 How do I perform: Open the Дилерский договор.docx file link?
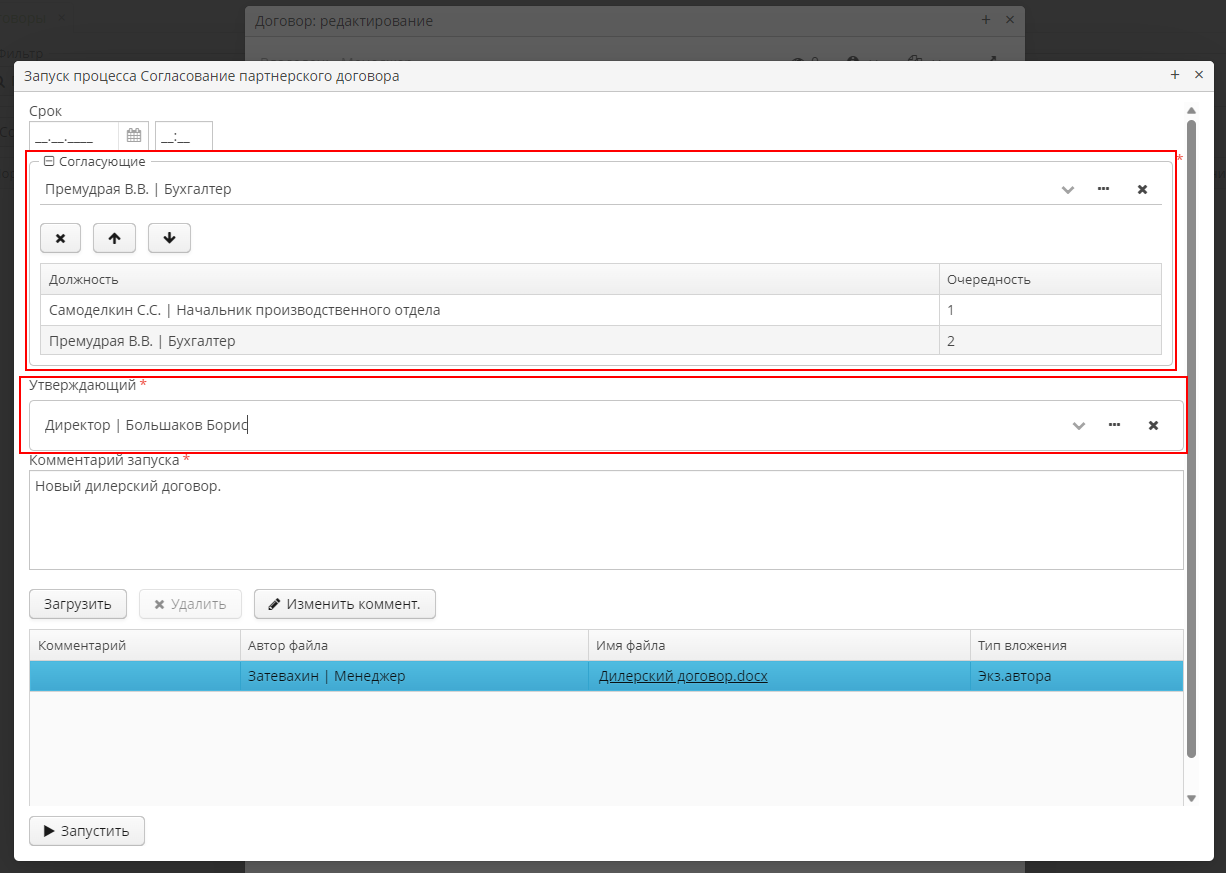(x=683, y=676)
